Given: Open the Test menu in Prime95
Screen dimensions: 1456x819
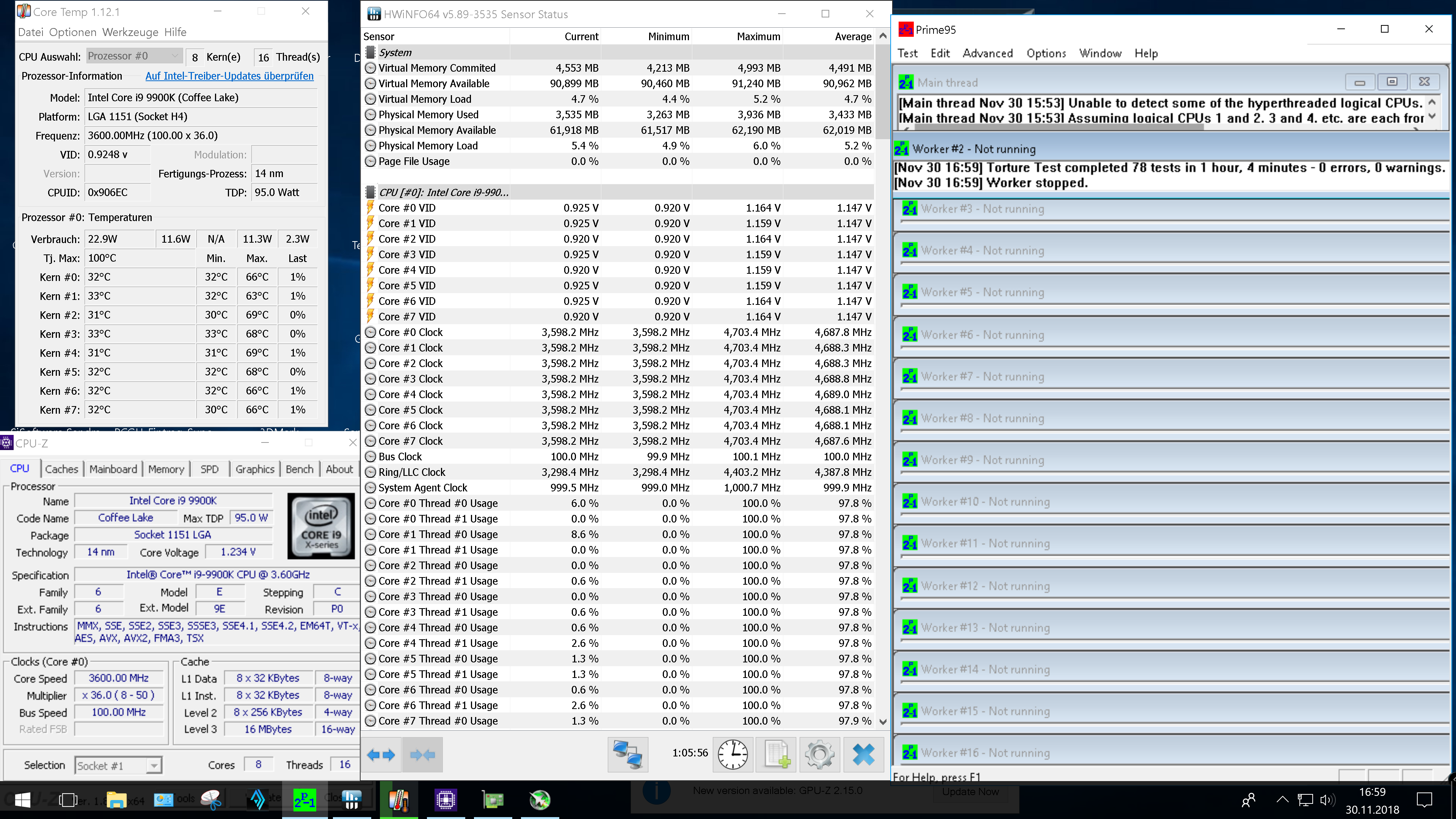Looking at the screenshot, I should click(x=907, y=53).
